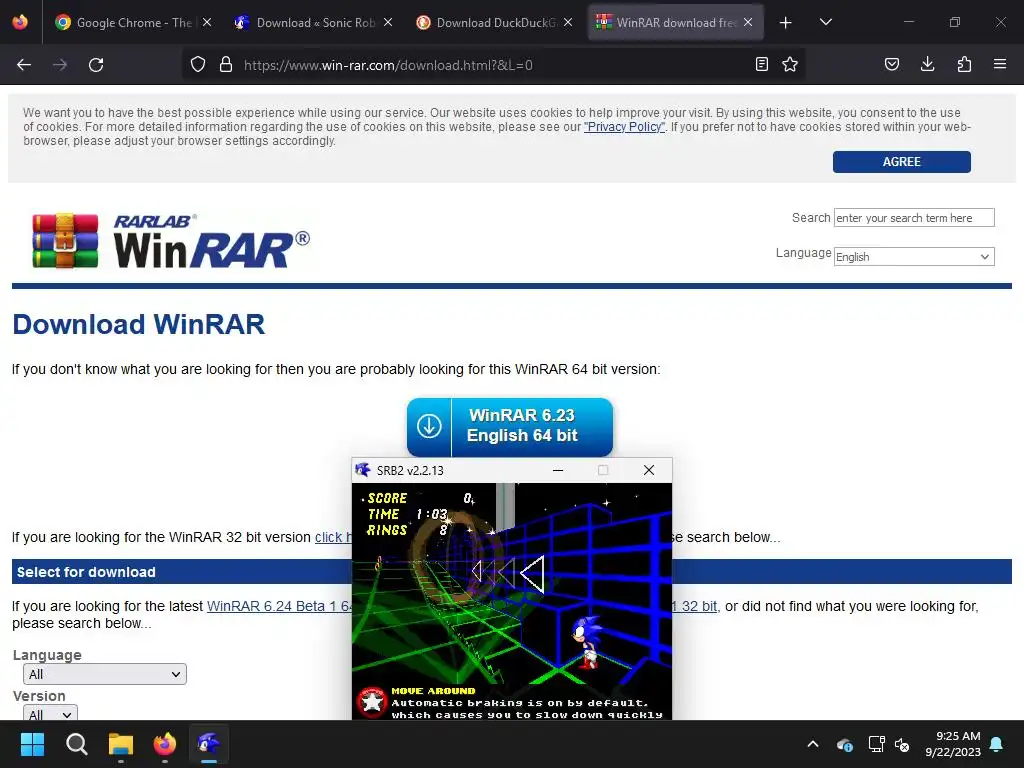Focus the site search field
This screenshot has height=768, width=1024.
914,217
